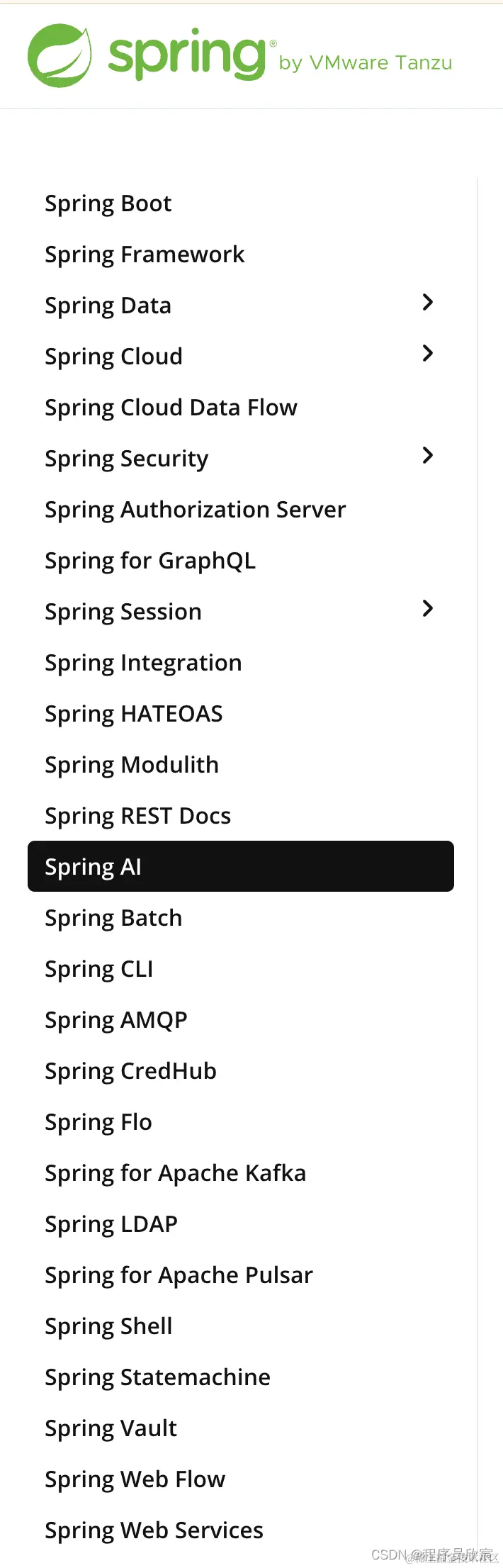503x1568 pixels.
Task: Expand the Spring Cloud submenu chevron
Action: [427, 353]
